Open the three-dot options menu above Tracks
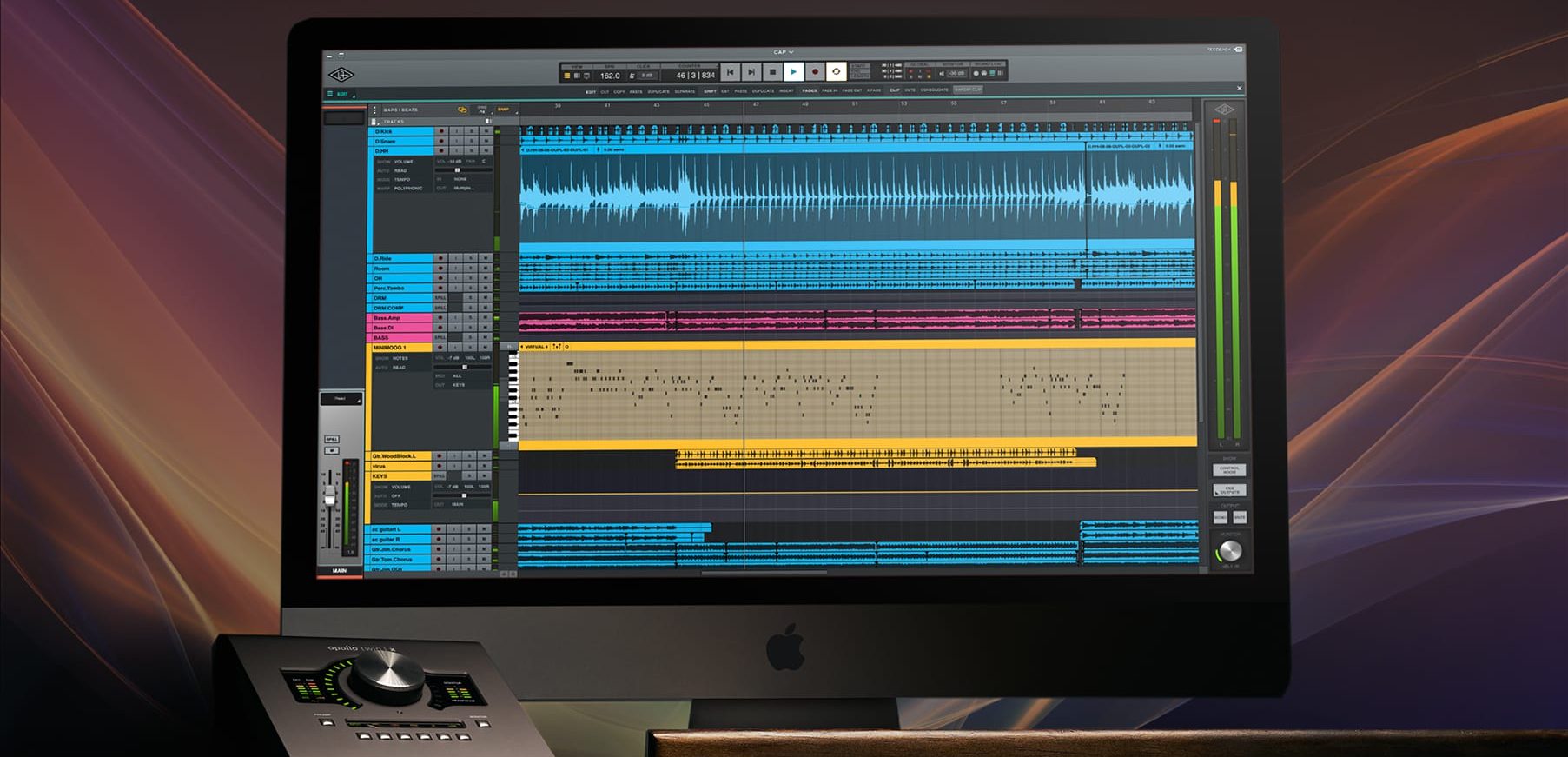This screenshot has width=1568, height=757. [374, 110]
